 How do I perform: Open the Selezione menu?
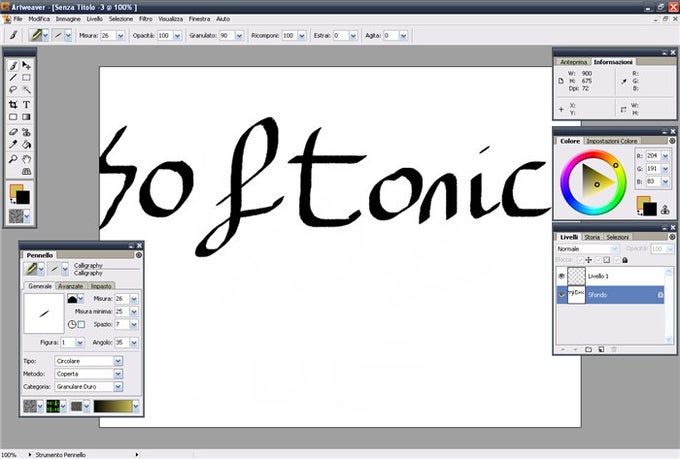[x=121, y=19]
